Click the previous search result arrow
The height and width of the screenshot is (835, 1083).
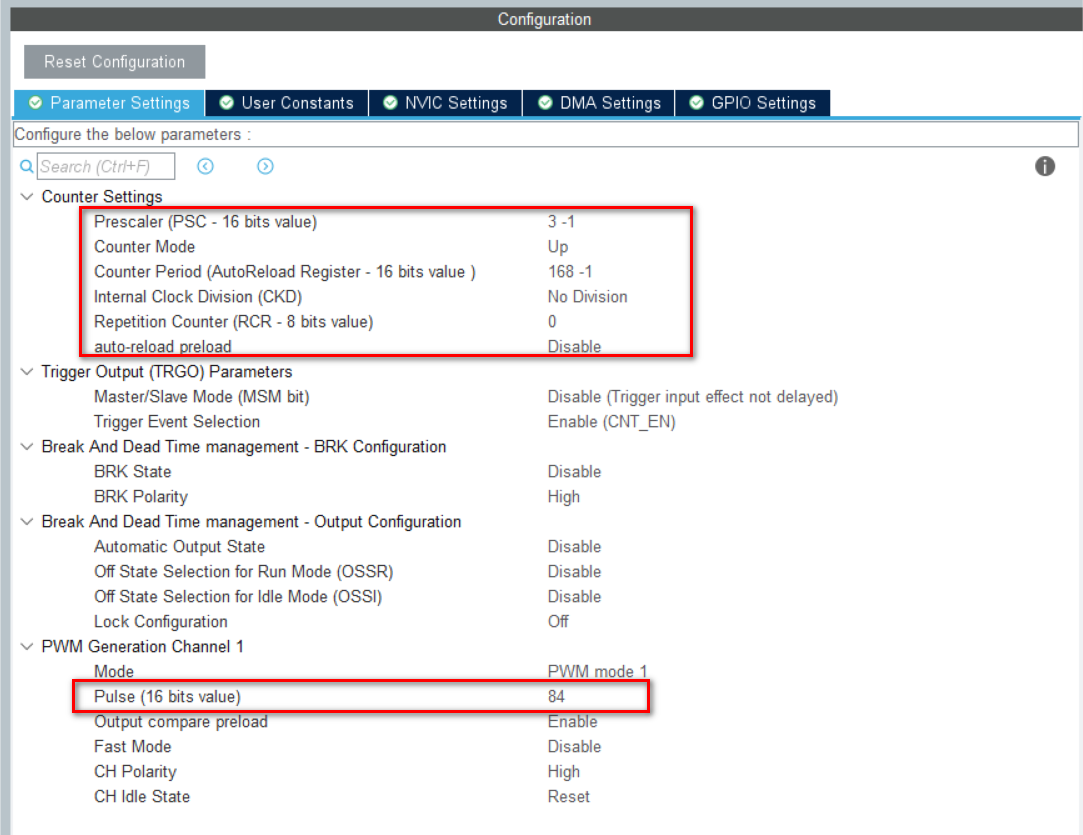tap(205, 166)
